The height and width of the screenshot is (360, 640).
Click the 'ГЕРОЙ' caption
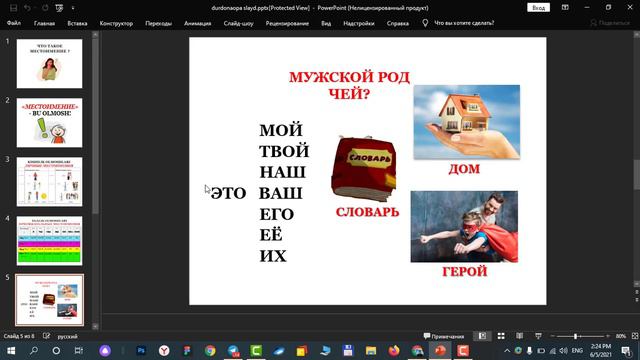[x=464, y=271]
